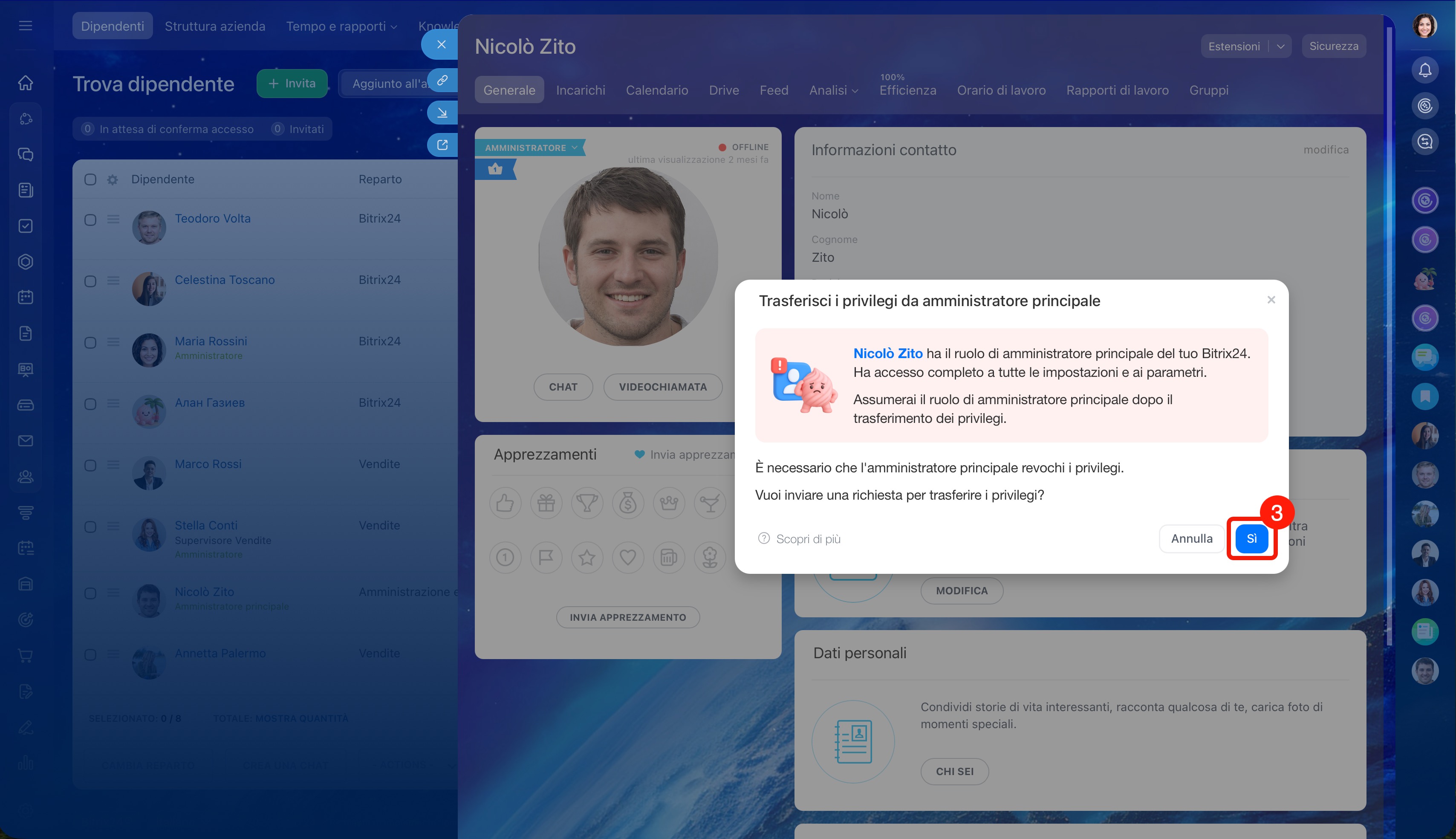Tick the checkbox for Maria Rossini
Viewport: 1456px width, 839px height.
pyautogui.click(x=90, y=343)
